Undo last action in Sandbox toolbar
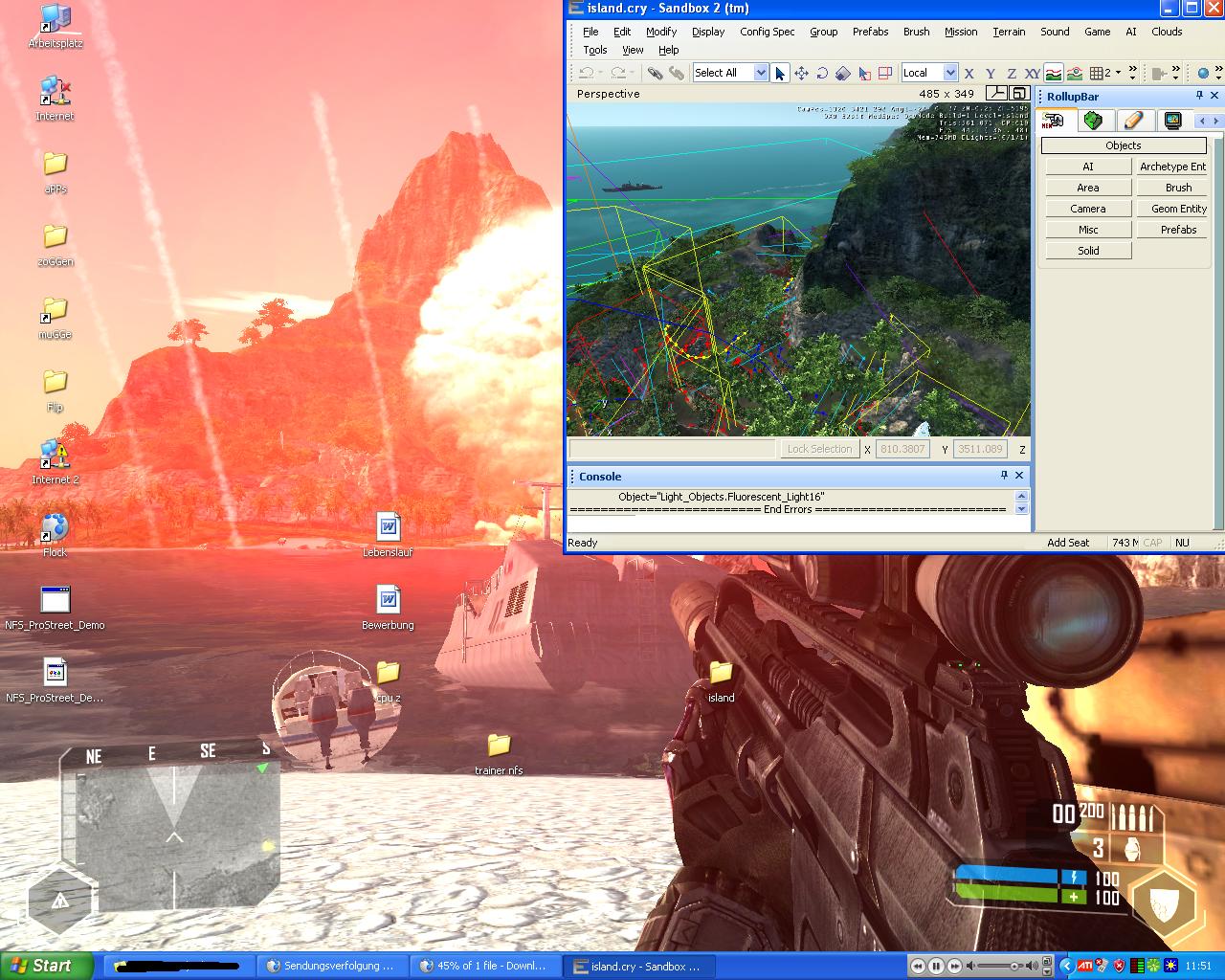The image size is (1225, 980). point(585,73)
